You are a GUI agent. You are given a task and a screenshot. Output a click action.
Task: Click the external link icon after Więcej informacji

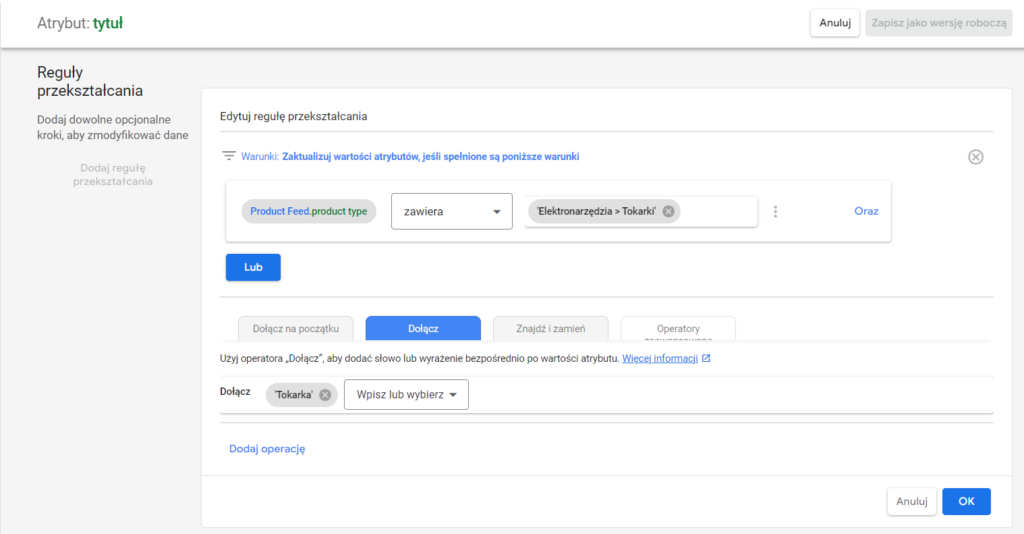coord(706,358)
